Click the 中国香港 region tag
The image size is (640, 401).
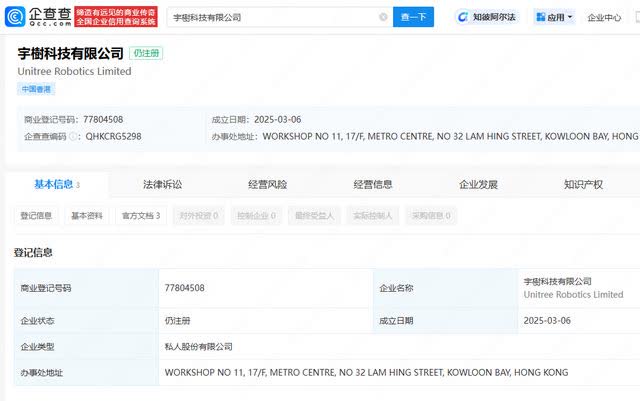(x=39, y=89)
